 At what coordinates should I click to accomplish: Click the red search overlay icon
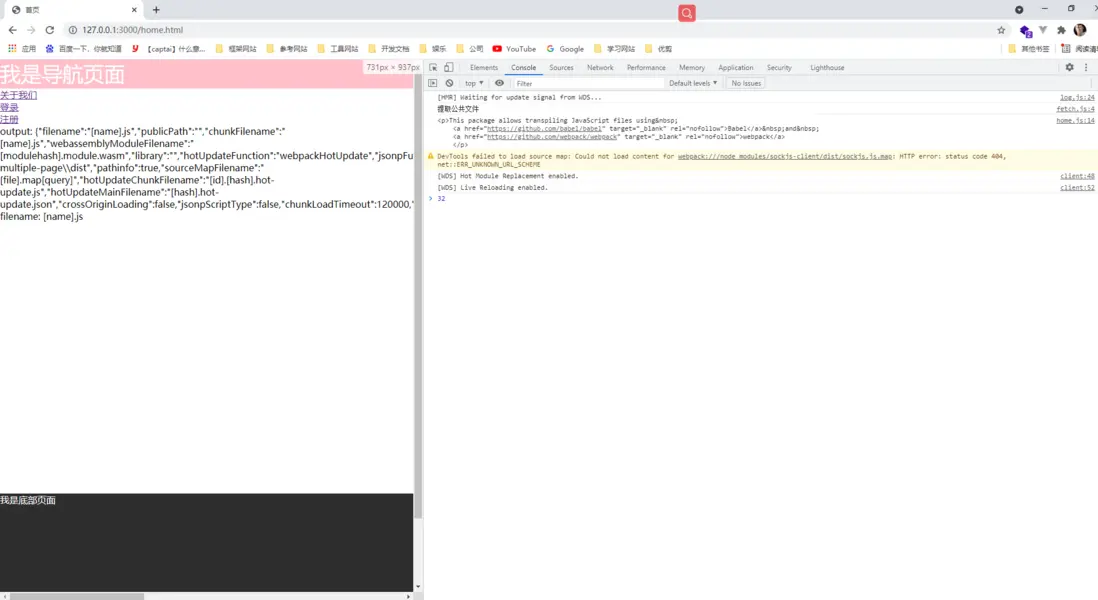[x=687, y=13]
